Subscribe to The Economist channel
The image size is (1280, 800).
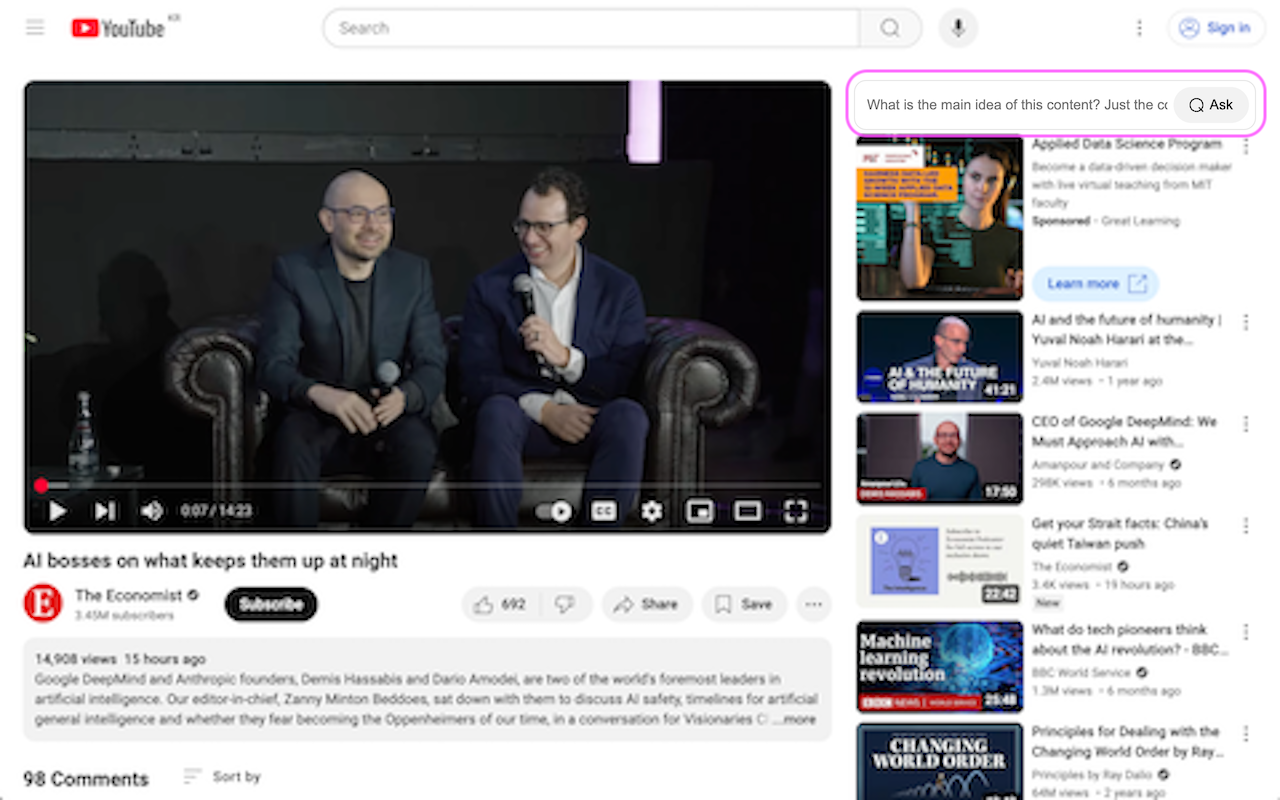tap(270, 604)
